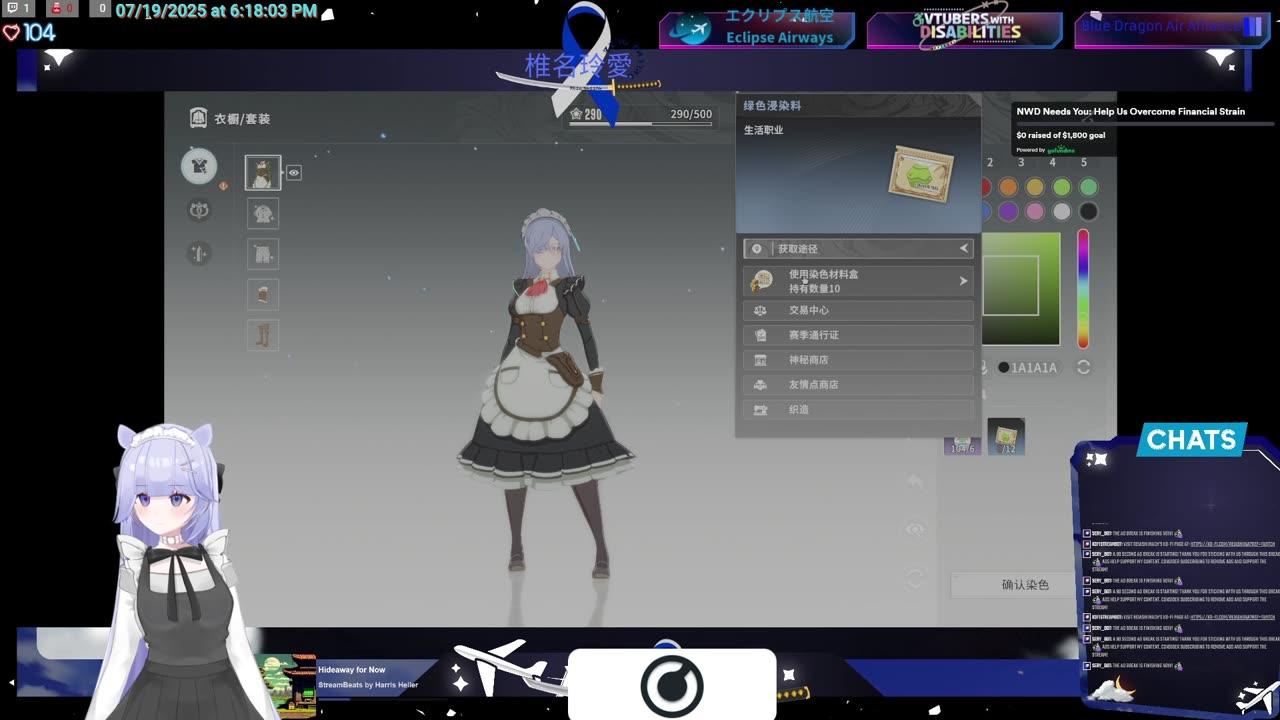This screenshot has height=720, width=1280.
Task: Click the rotate reset icon beside dye panel
Action: pyautogui.click(x=914, y=579)
